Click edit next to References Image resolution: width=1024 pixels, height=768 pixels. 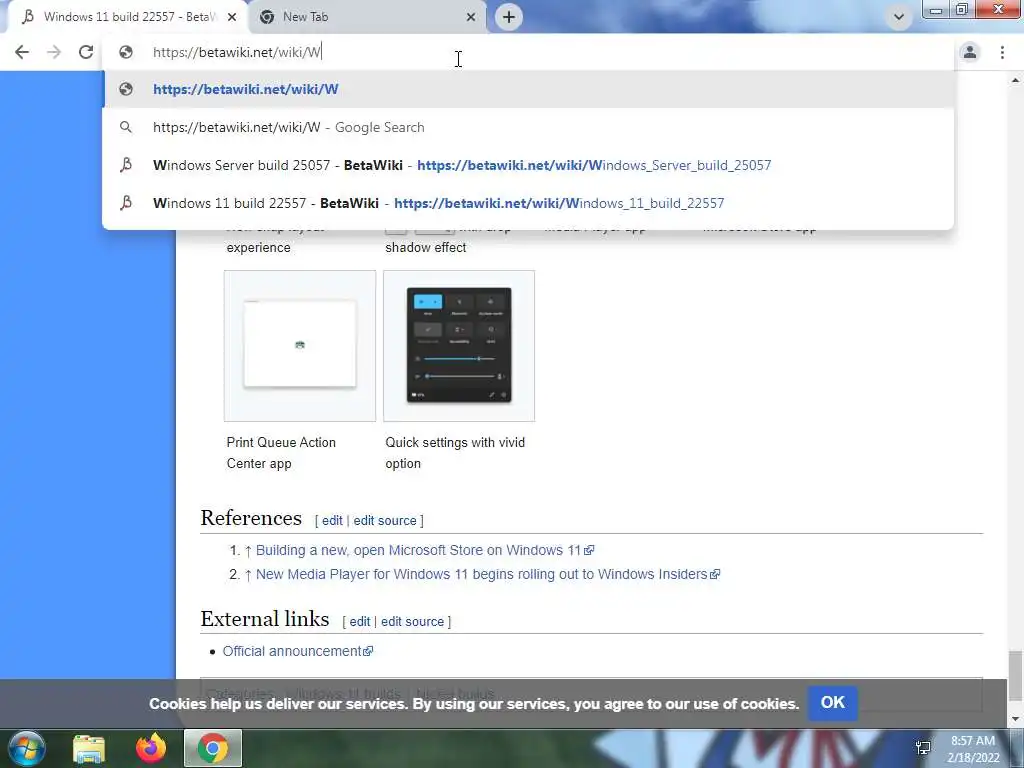click(x=332, y=520)
